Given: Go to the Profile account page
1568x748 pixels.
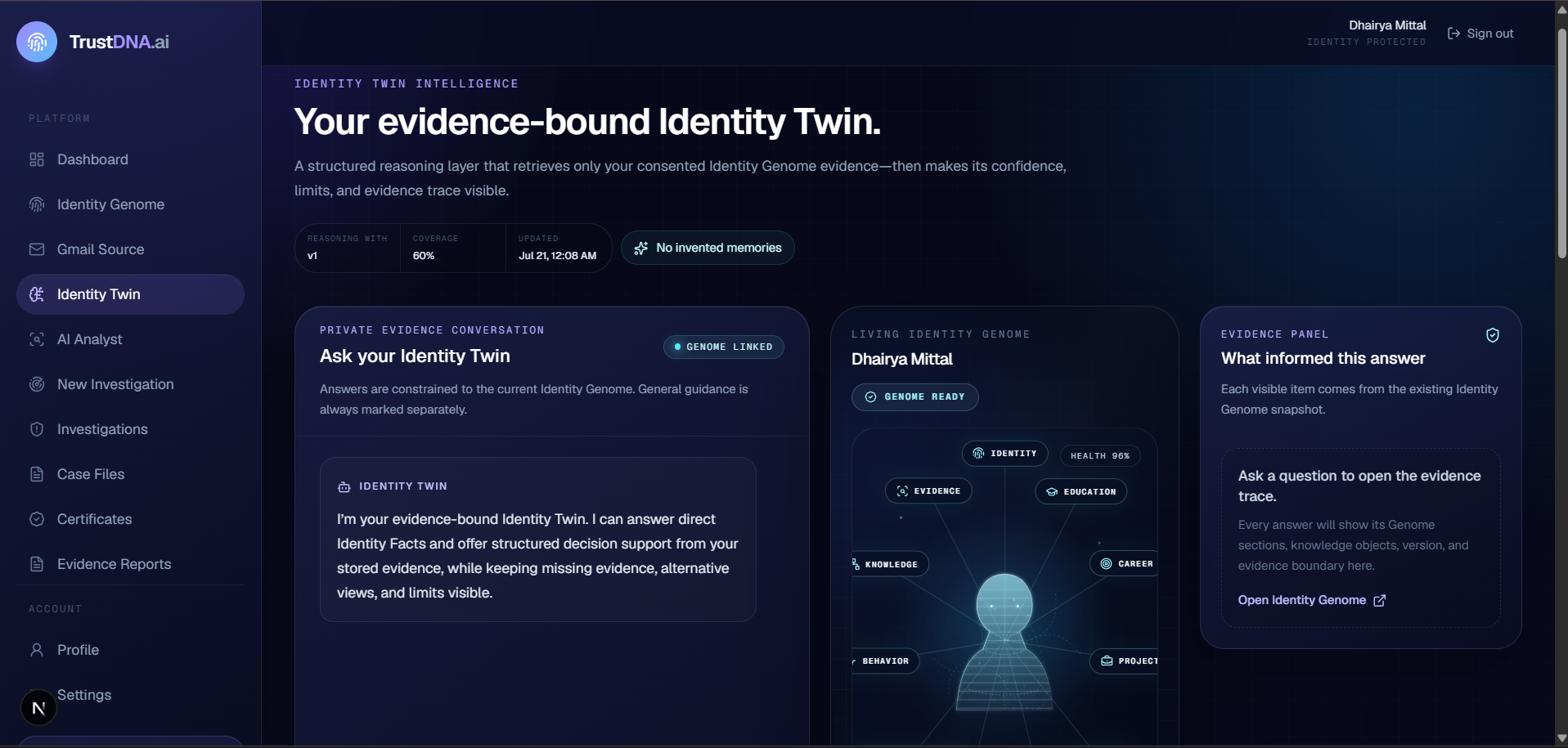Looking at the screenshot, I should click(130, 650).
